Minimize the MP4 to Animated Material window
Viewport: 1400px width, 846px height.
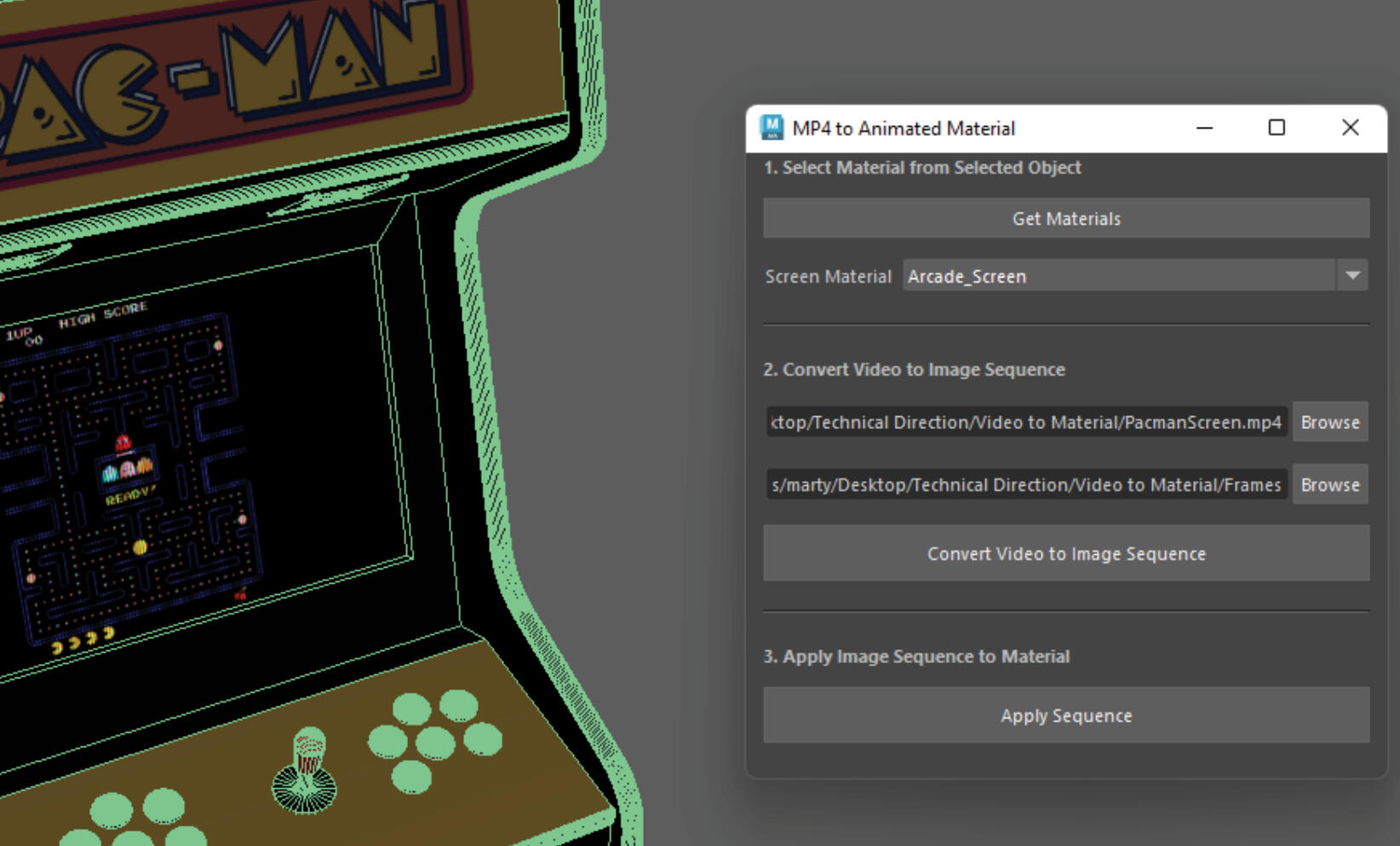(x=1204, y=128)
